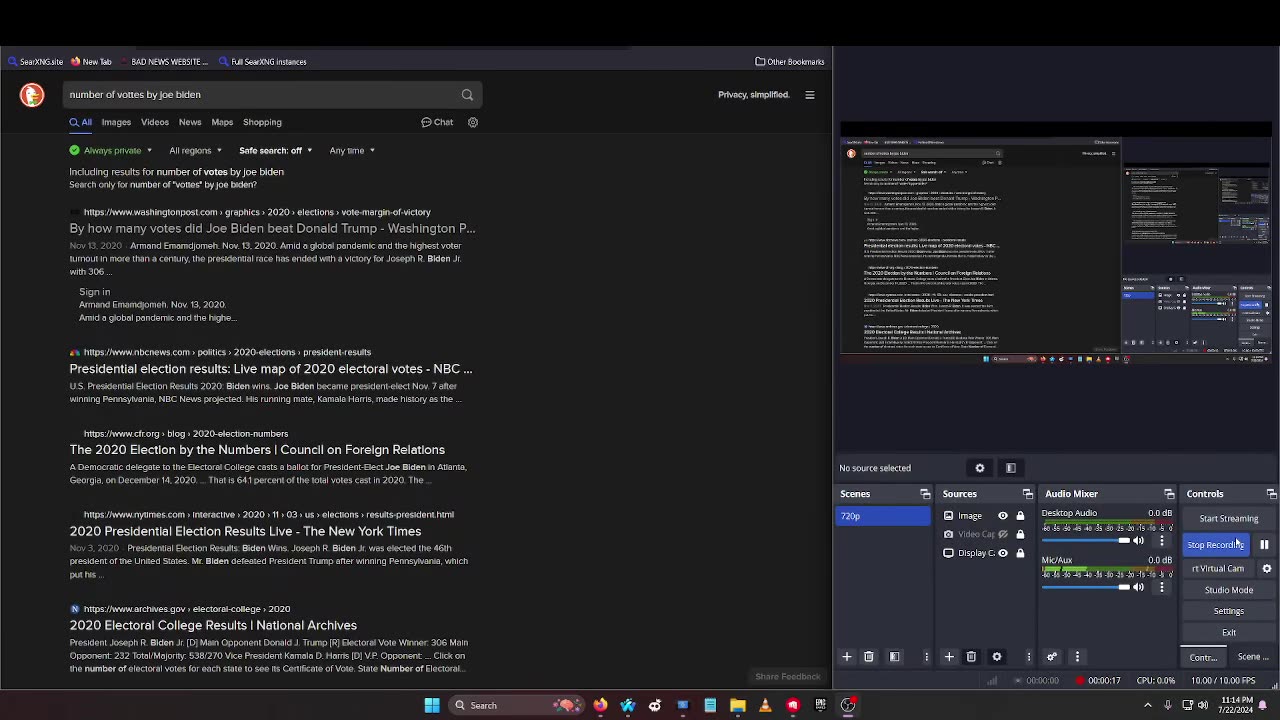Delete selected source with trash icon

pyautogui.click(x=971, y=657)
